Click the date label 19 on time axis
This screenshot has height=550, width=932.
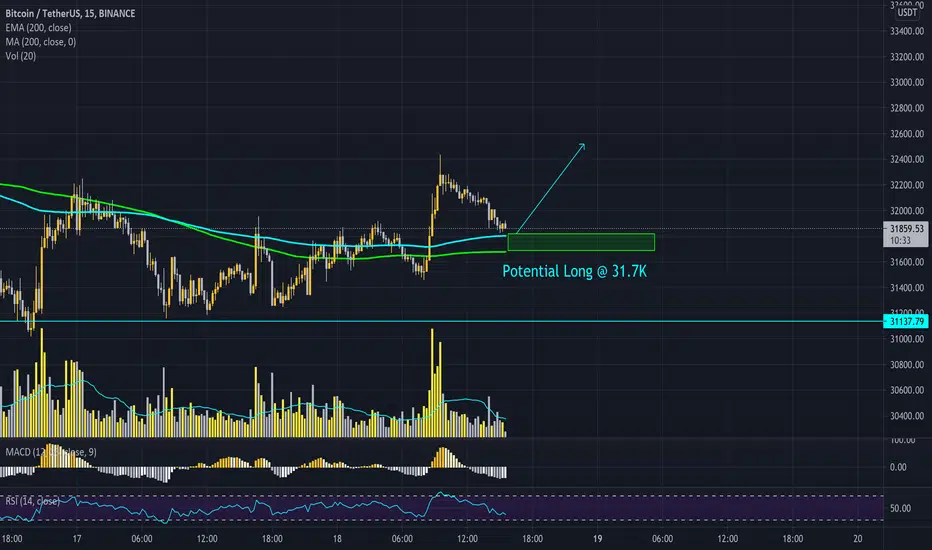point(597,539)
